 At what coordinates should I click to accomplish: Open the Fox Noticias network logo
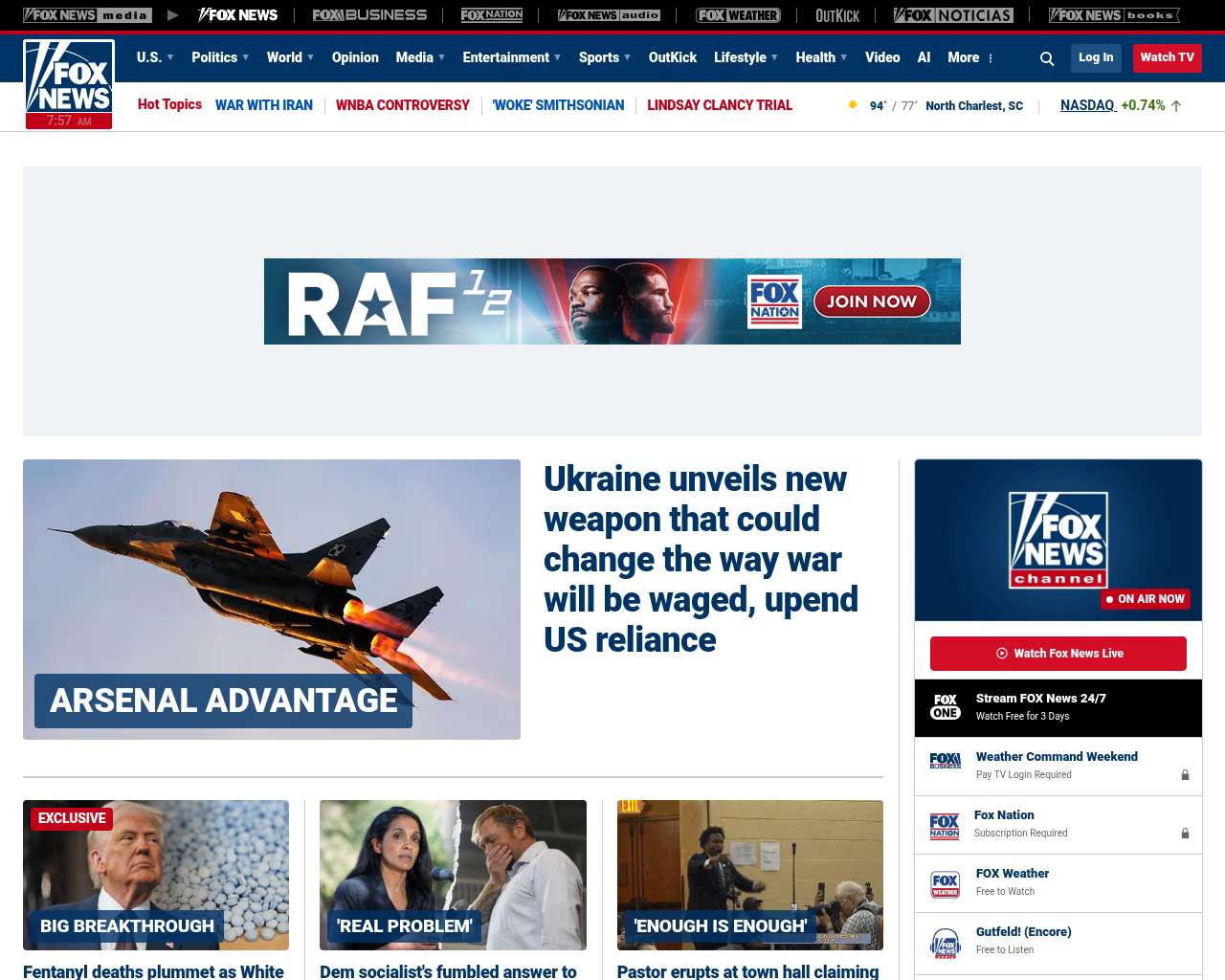pyautogui.click(x=953, y=15)
